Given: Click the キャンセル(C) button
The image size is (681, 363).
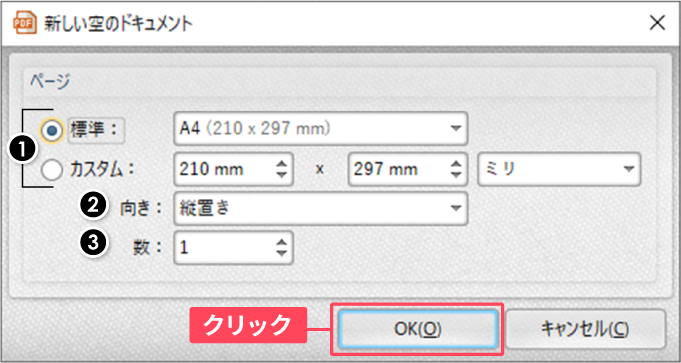Looking at the screenshot, I should 585,330.
